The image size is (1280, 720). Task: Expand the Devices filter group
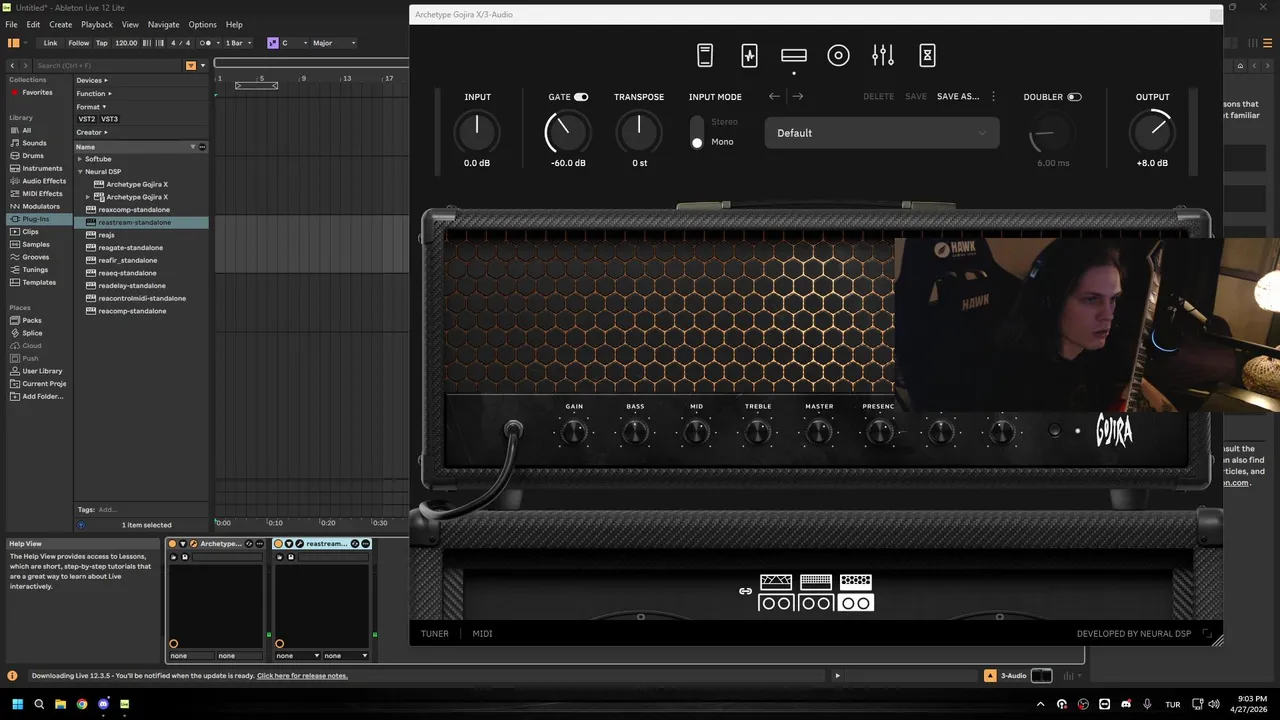(92, 80)
